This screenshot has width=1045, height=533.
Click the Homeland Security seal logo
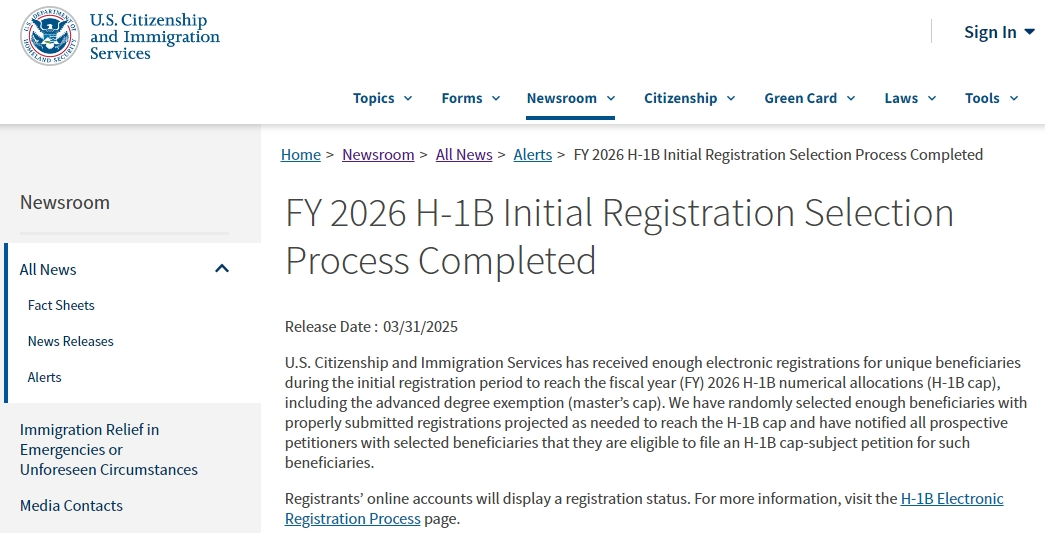click(50, 36)
